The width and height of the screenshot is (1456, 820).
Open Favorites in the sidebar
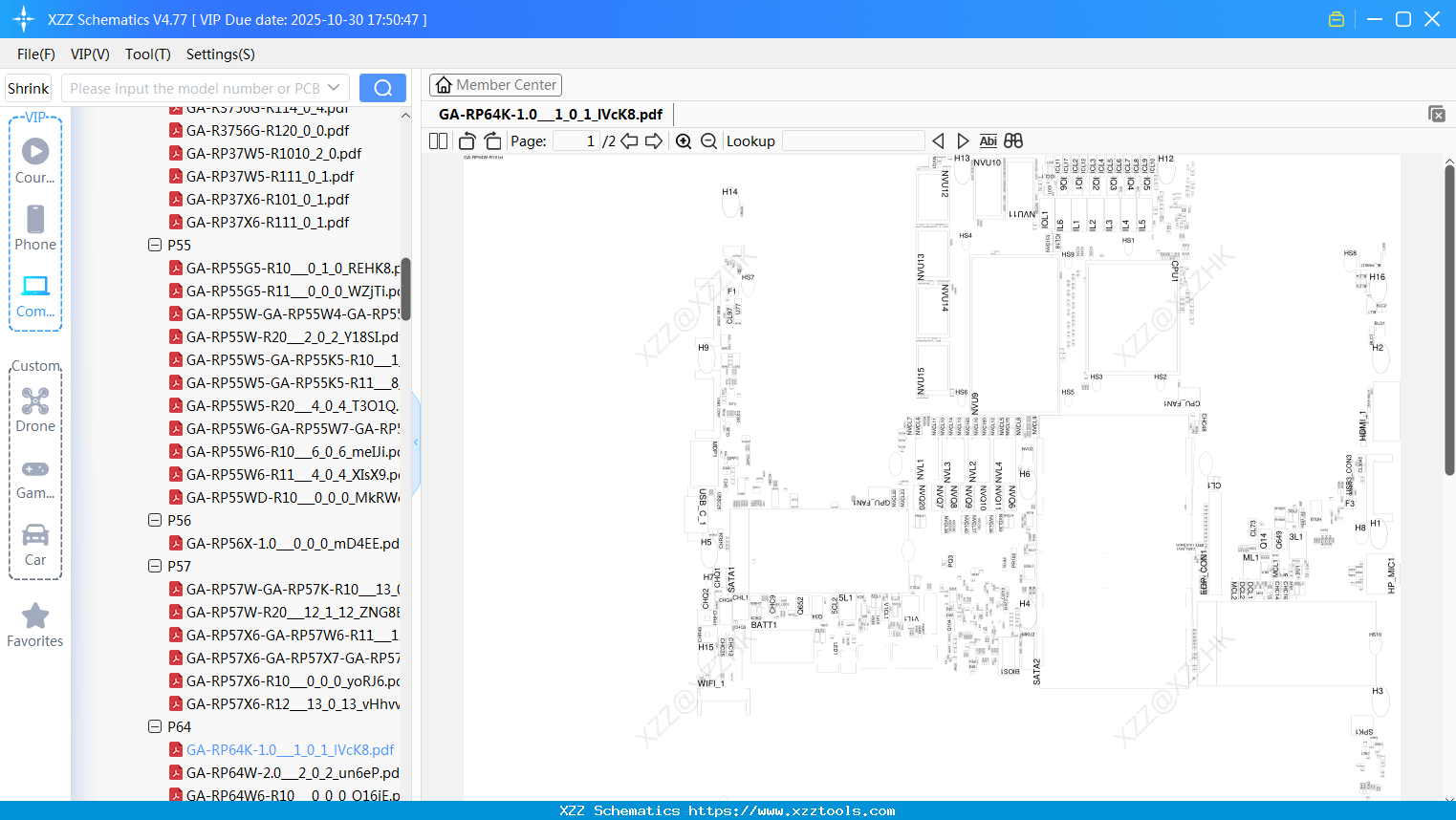(35, 626)
